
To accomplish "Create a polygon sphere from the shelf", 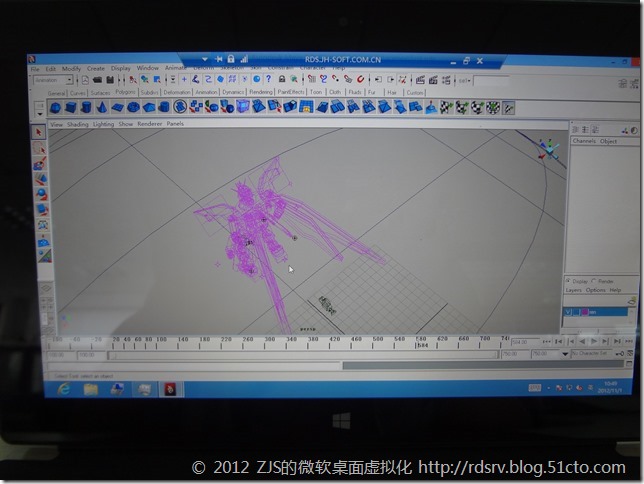I will (55, 108).
